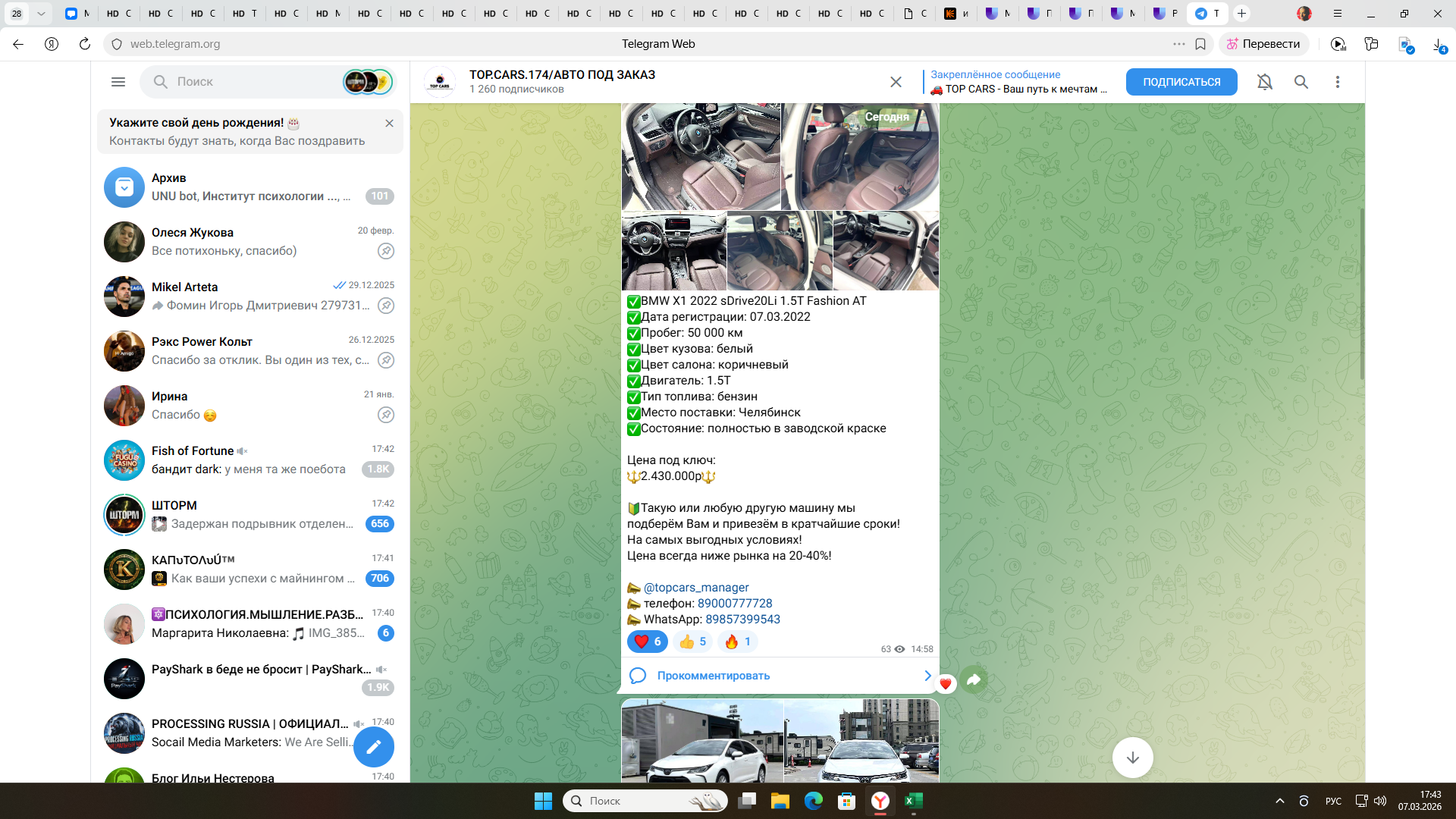
Task: Toggle the fire reaction with 1
Action: [737, 642]
